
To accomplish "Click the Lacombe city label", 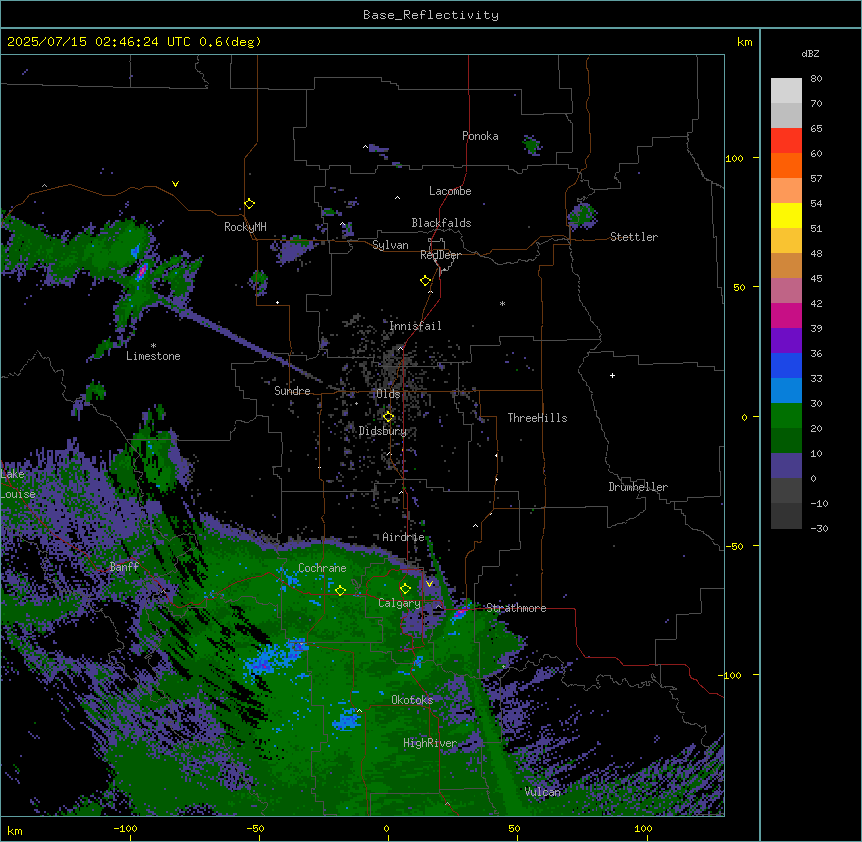I will [450, 191].
